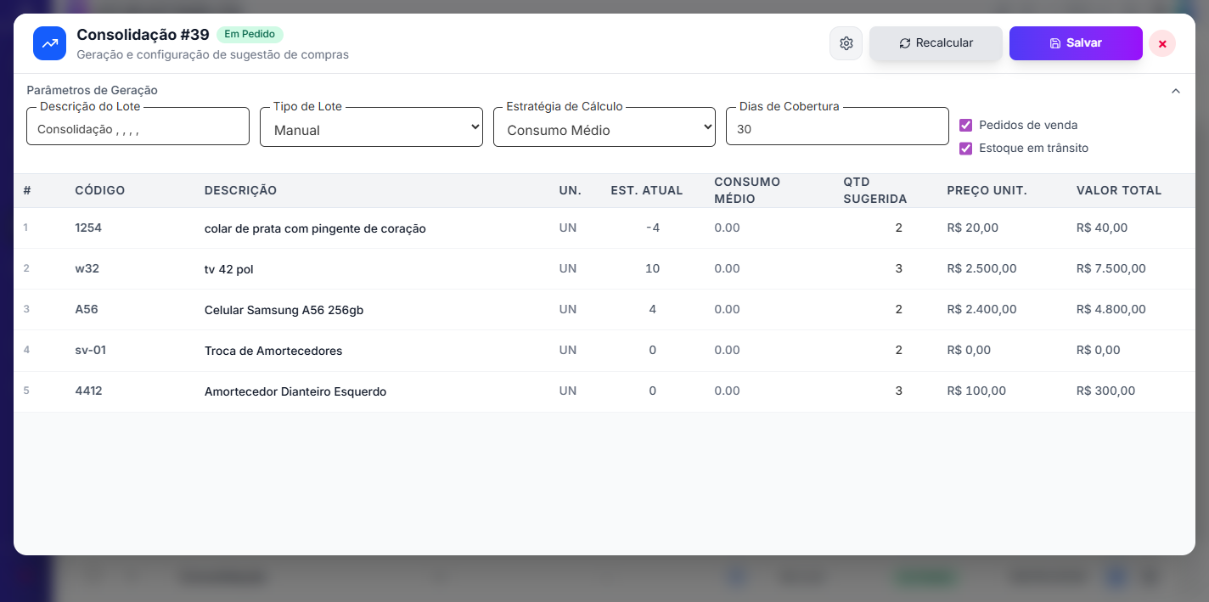This screenshot has height=602, width=1209.
Task: Click the UN. column header
Action: (x=570, y=190)
